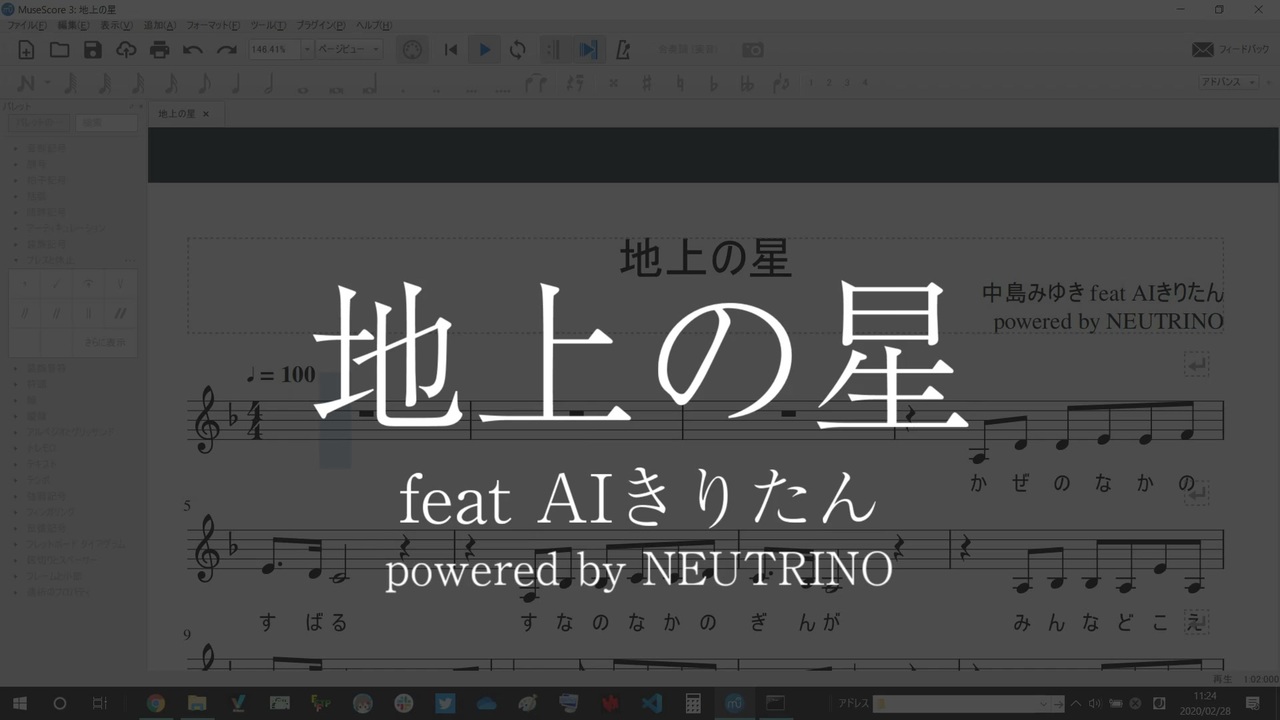The image size is (1280, 720).
Task: Undo the last action
Action: click(193, 50)
